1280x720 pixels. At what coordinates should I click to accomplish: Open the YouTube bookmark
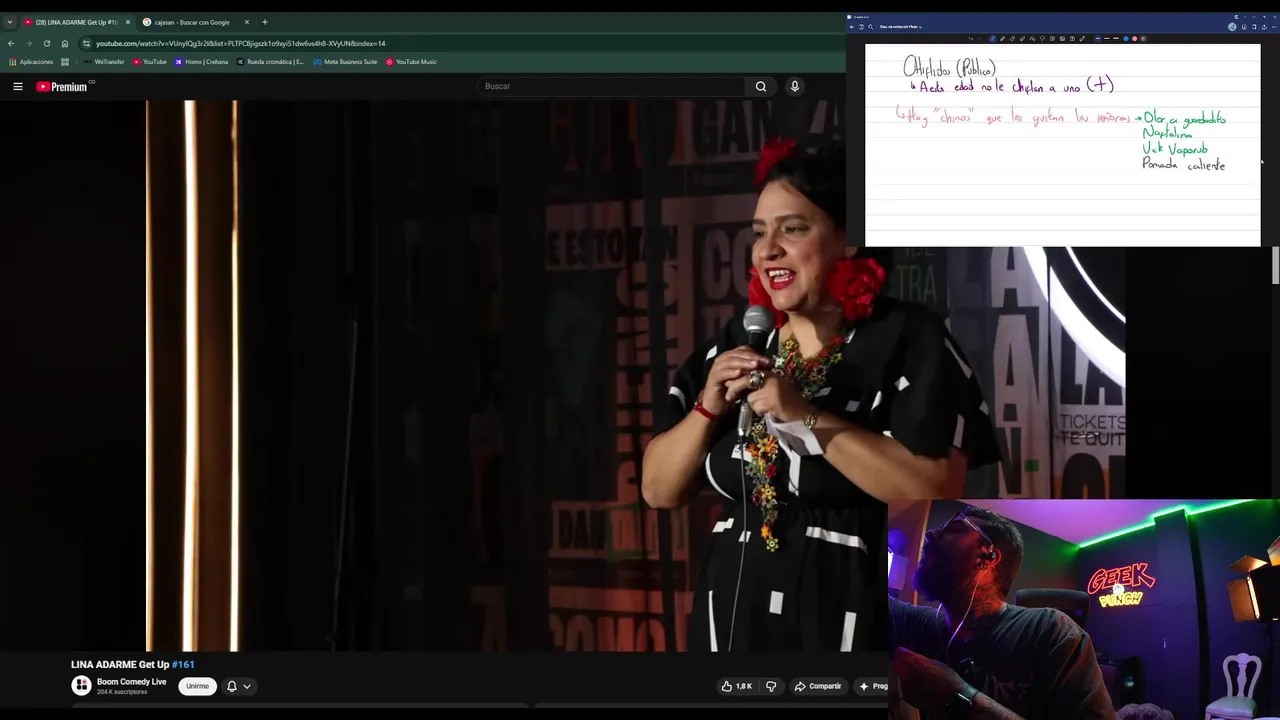(150, 62)
